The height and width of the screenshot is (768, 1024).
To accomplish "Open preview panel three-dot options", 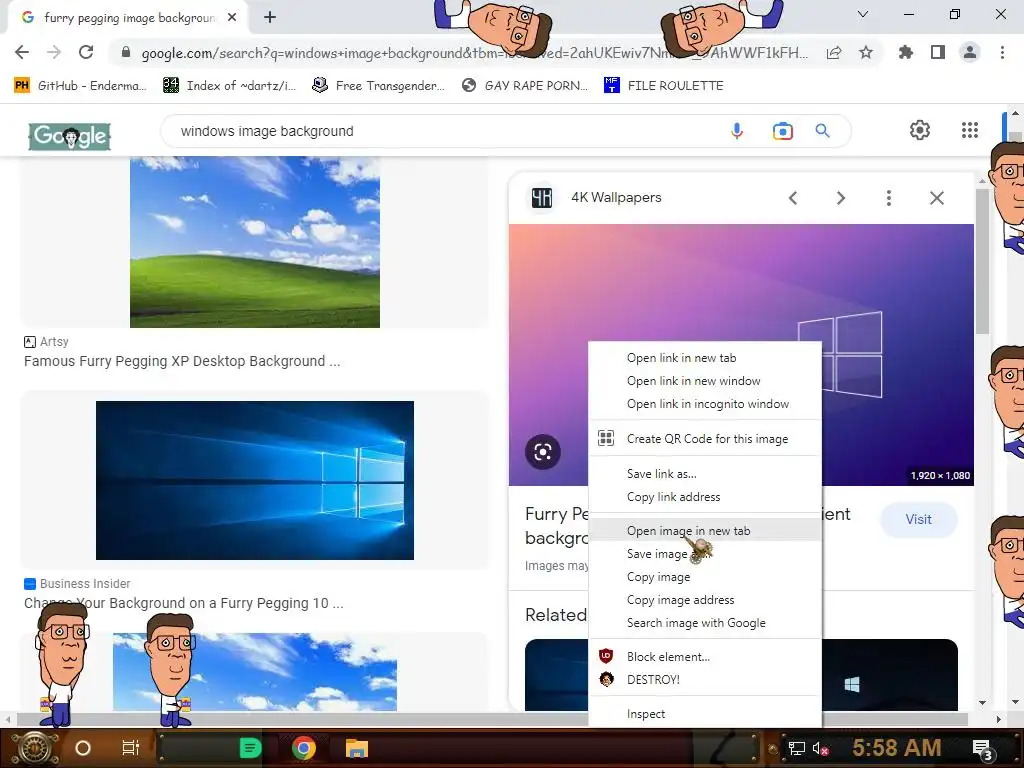I will pos(888,198).
